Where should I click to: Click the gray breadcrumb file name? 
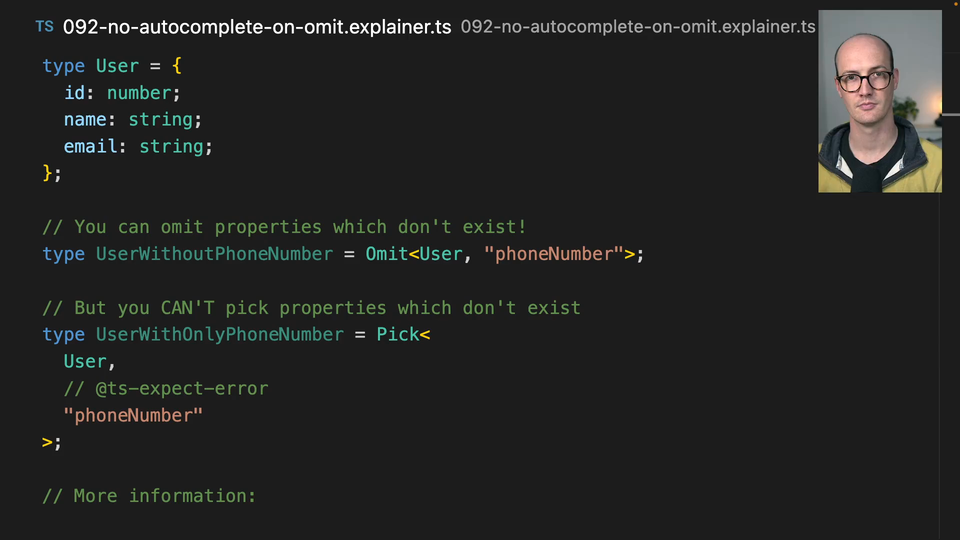pyautogui.click(x=637, y=27)
